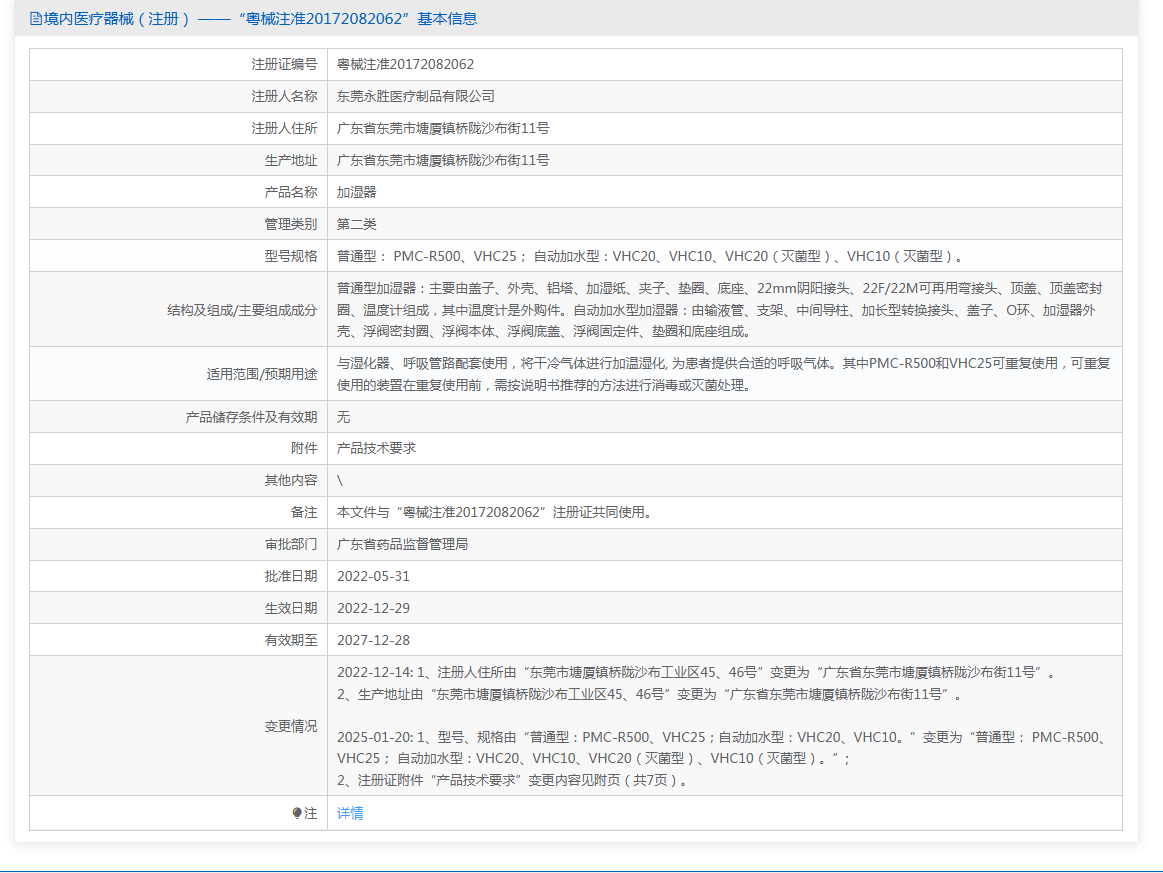Select approval department 广东省药品监督管理局
The width and height of the screenshot is (1163, 873).
[402, 544]
